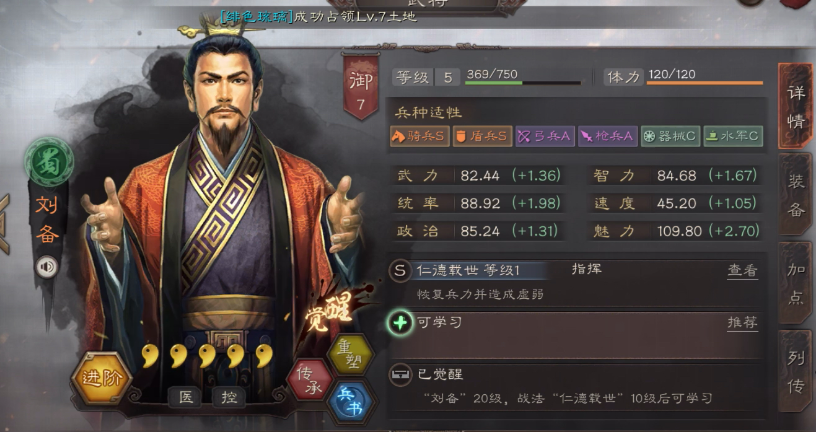
Task: Open the 兵书 blue hexagon icon
Action: pos(350,402)
